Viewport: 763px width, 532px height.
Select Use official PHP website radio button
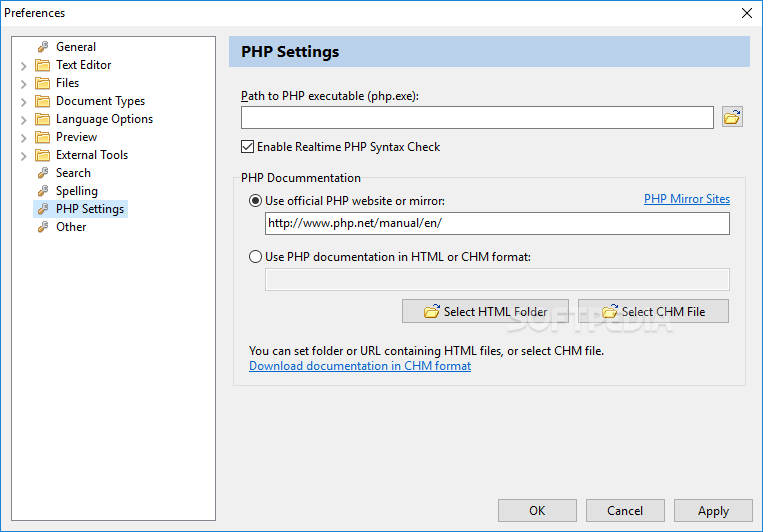tap(255, 201)
